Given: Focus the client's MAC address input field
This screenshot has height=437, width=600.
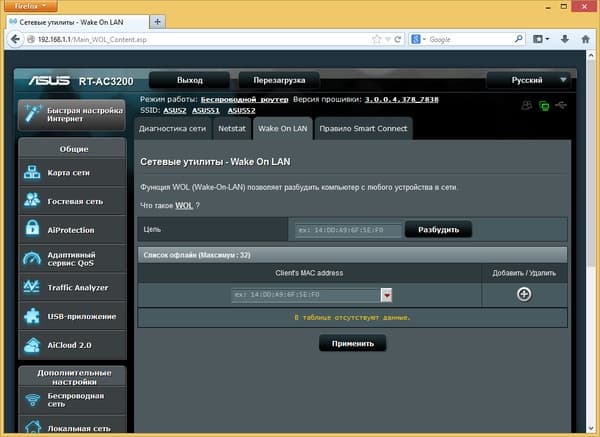Looking at the screenshot, I should pos(306,295).
